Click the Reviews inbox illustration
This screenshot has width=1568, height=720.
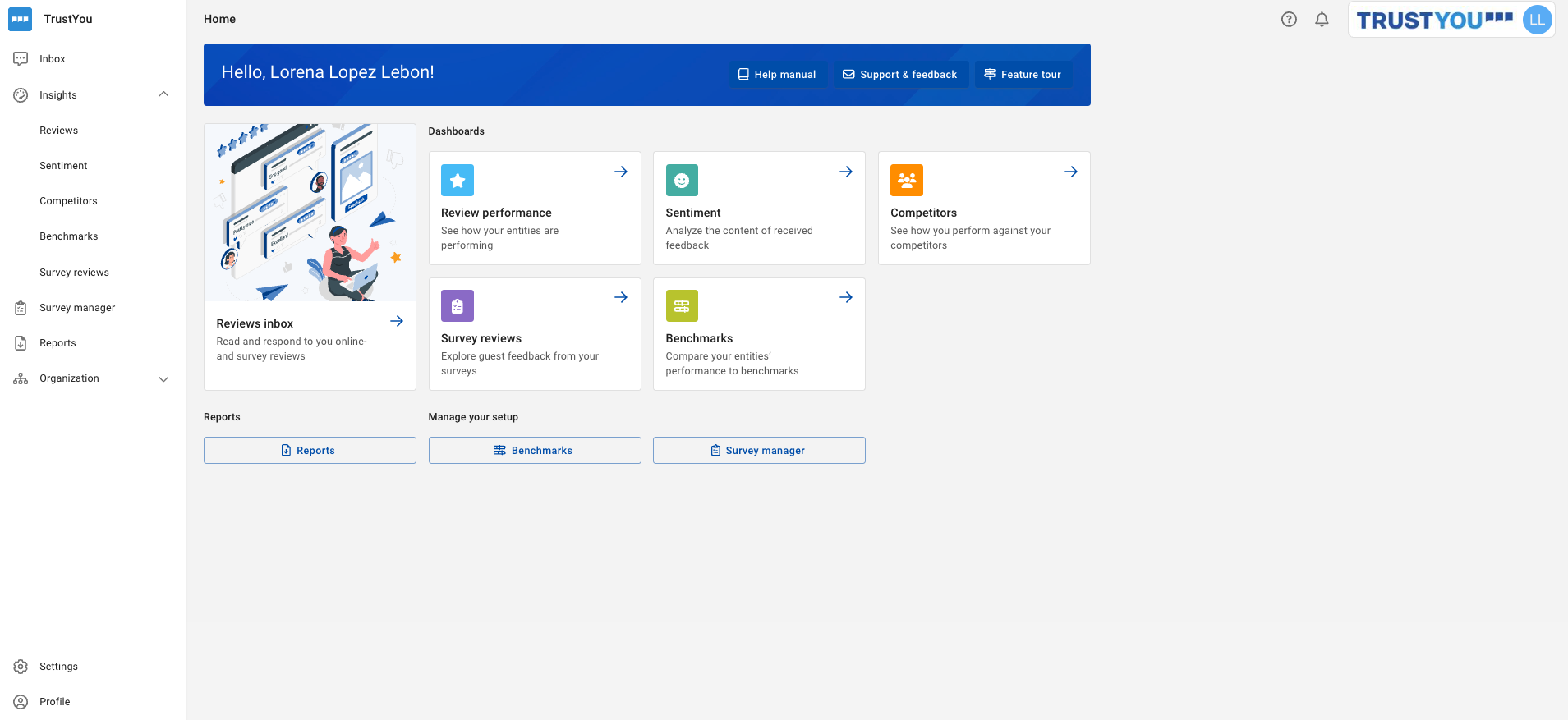coord(310,213)
